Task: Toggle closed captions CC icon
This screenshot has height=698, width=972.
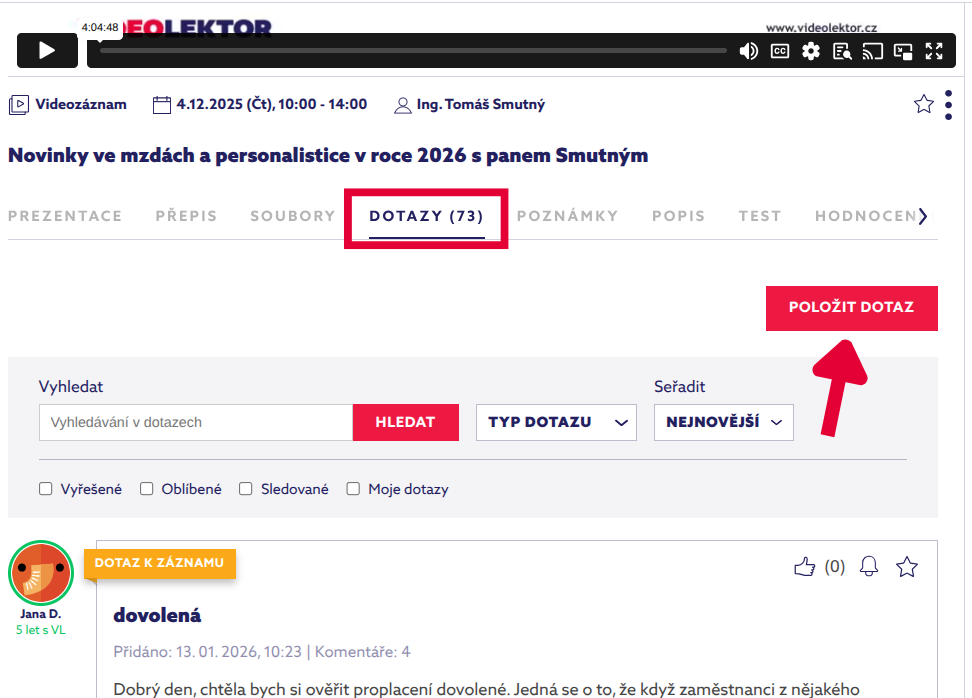Action: (x=780, y=51)
